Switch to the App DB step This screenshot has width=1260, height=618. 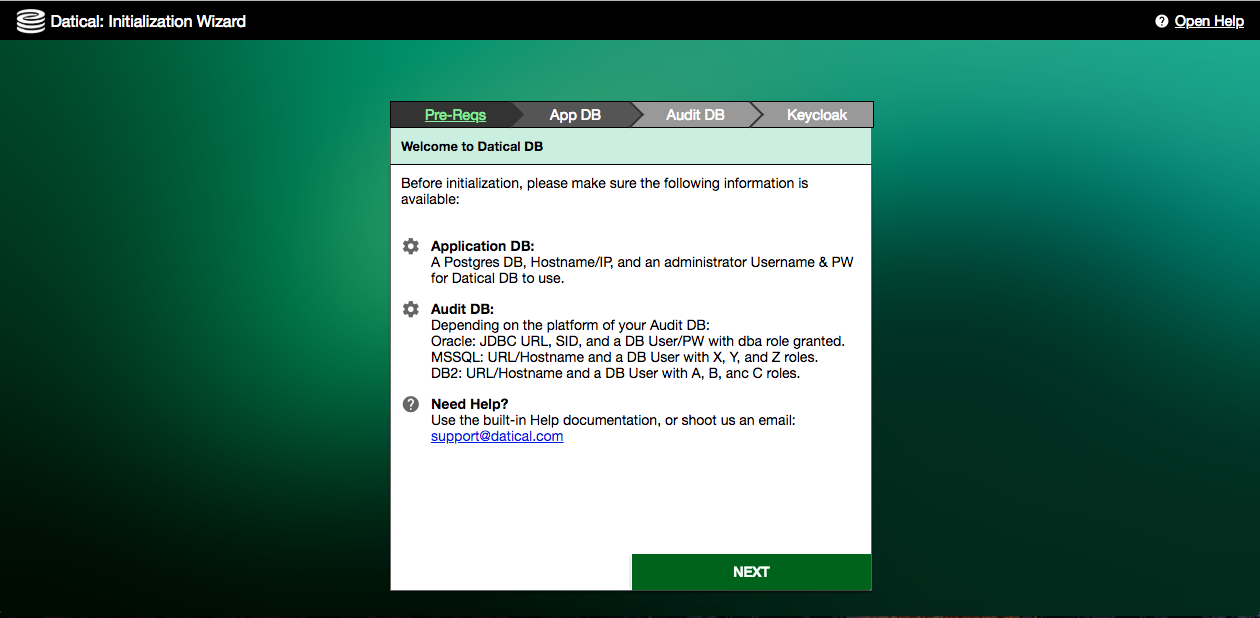click(575, 115)
